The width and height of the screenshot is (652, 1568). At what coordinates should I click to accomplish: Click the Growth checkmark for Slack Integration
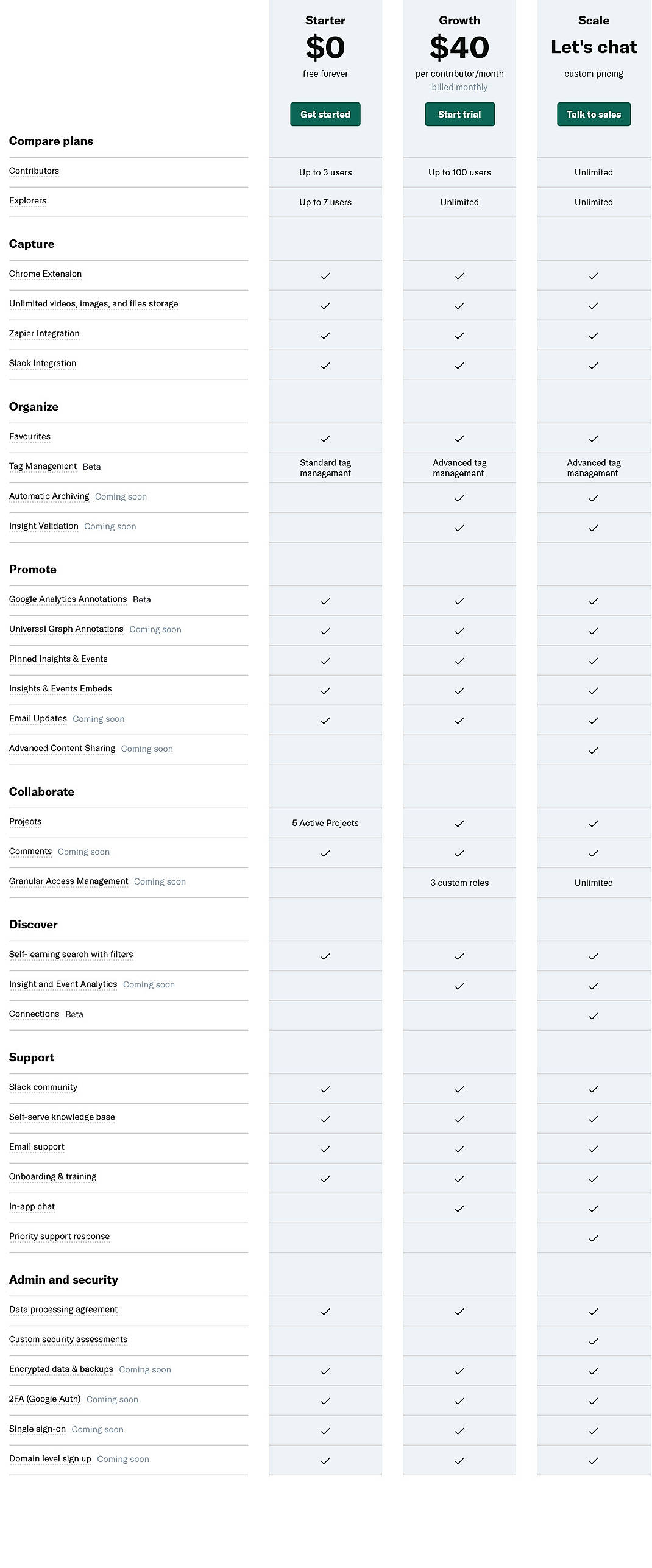pos(459,365)
